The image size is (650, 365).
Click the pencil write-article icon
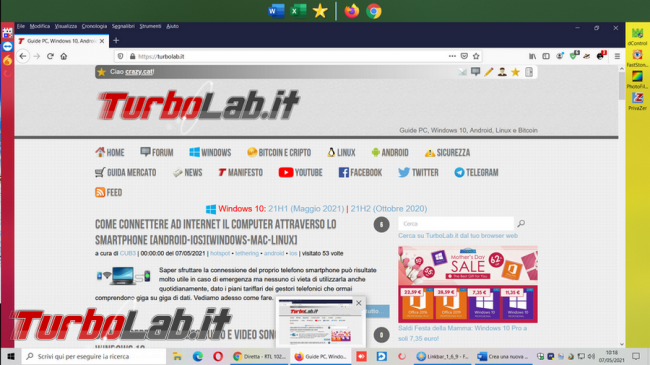[489, 72]
